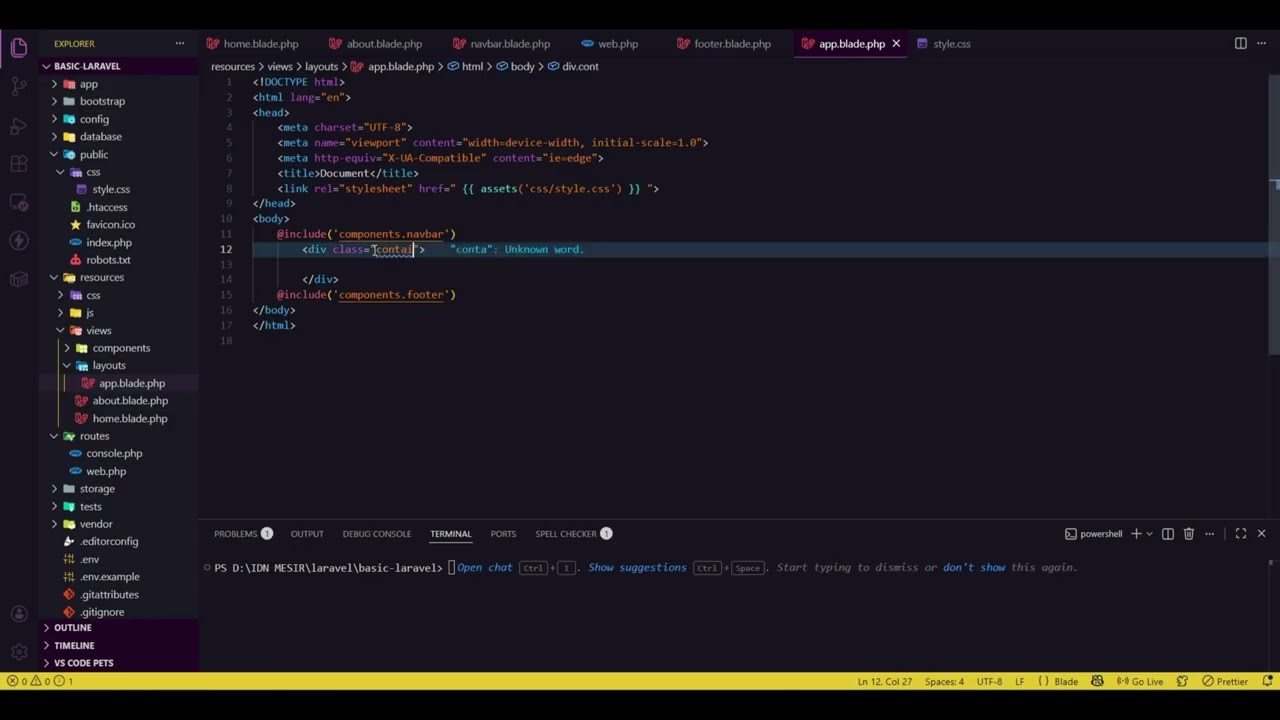
Task: Open Copilot status icon
Action: click(x=1097, y=682)
